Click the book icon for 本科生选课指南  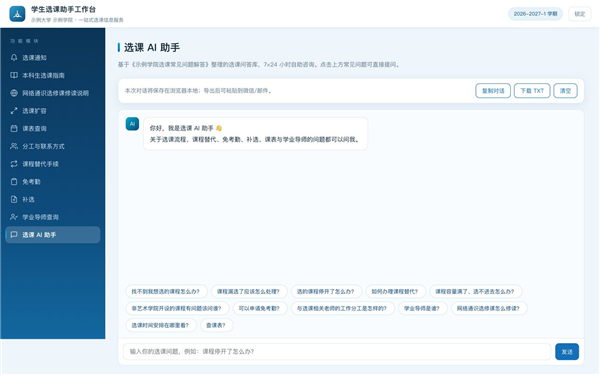coord(14,75)
